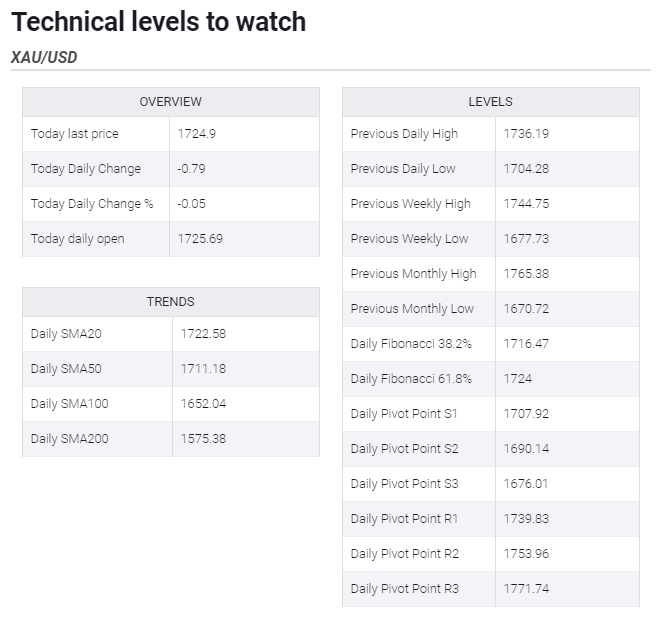Click the Previous Weekly Low label
Image resolution: width=656 pixels, height=620 pixels.
[409, 239]
